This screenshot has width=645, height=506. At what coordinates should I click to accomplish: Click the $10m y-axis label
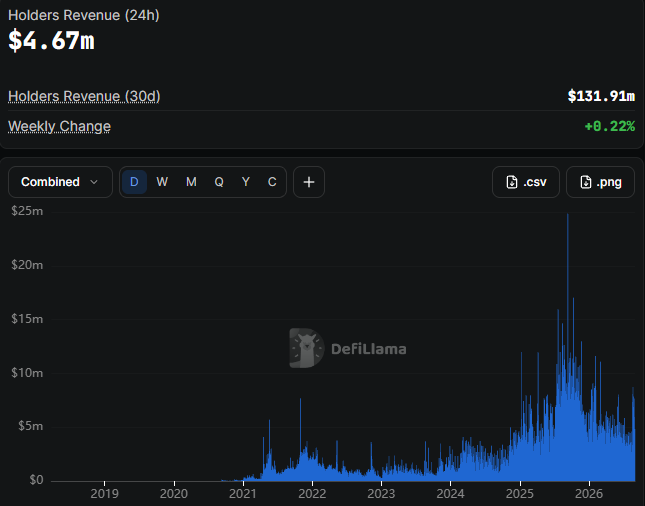pyautogui.click(x=27, y=373)
